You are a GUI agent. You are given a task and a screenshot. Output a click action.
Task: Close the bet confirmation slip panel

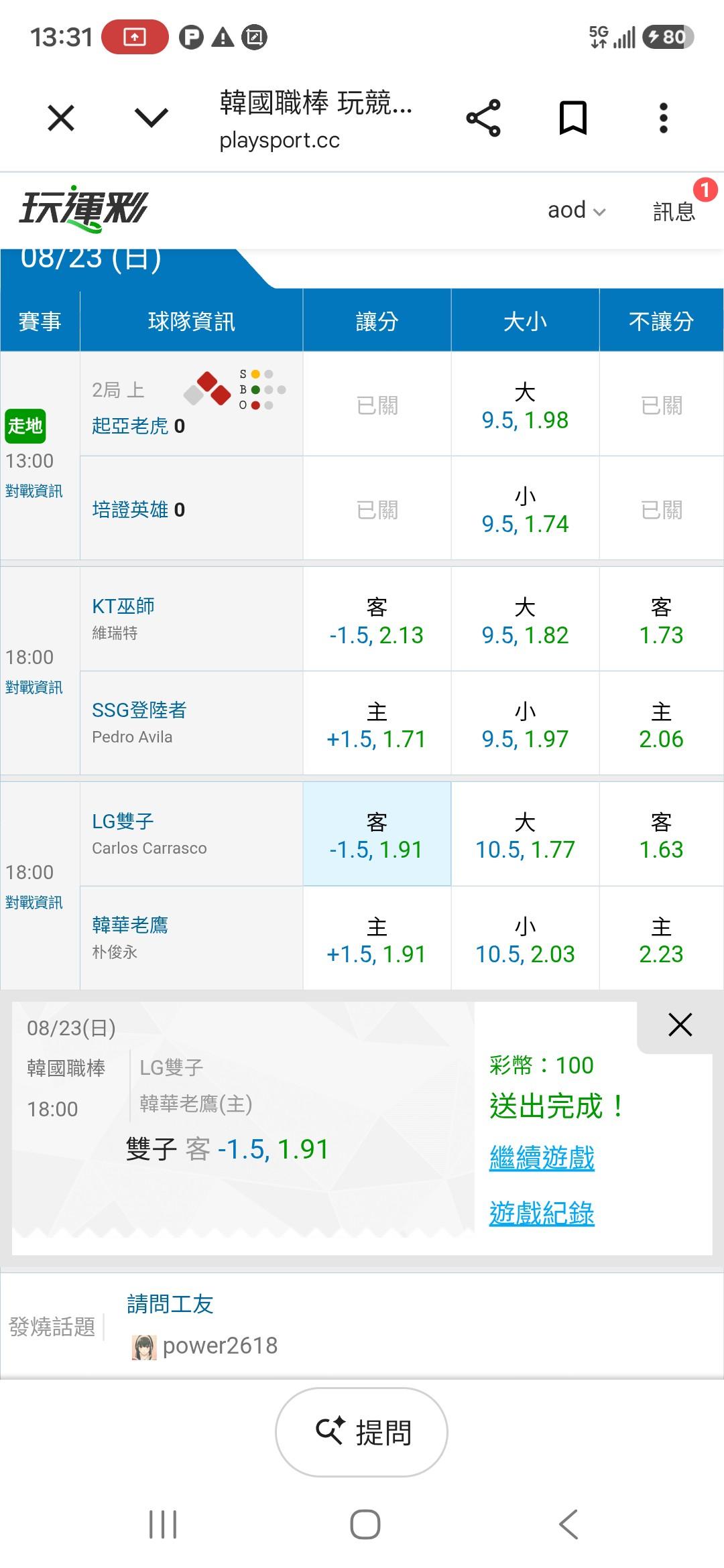(680, 1025)
